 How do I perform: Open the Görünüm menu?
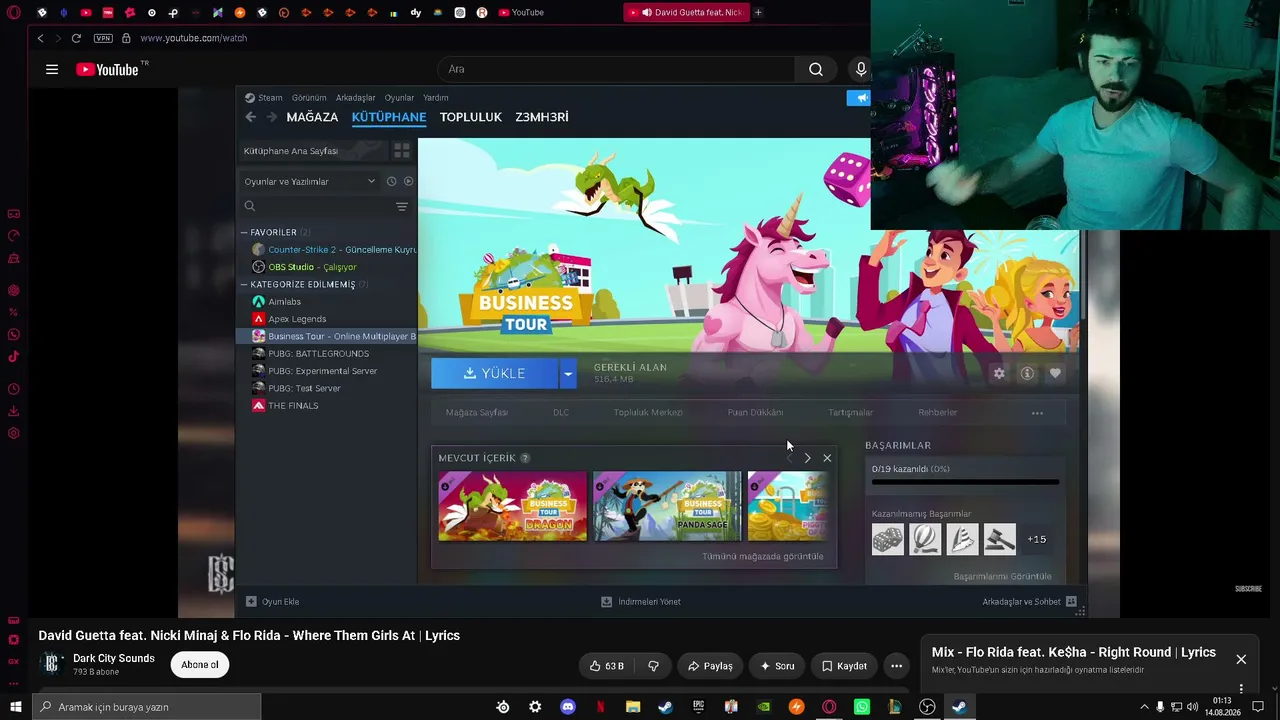tap(309, 98)
